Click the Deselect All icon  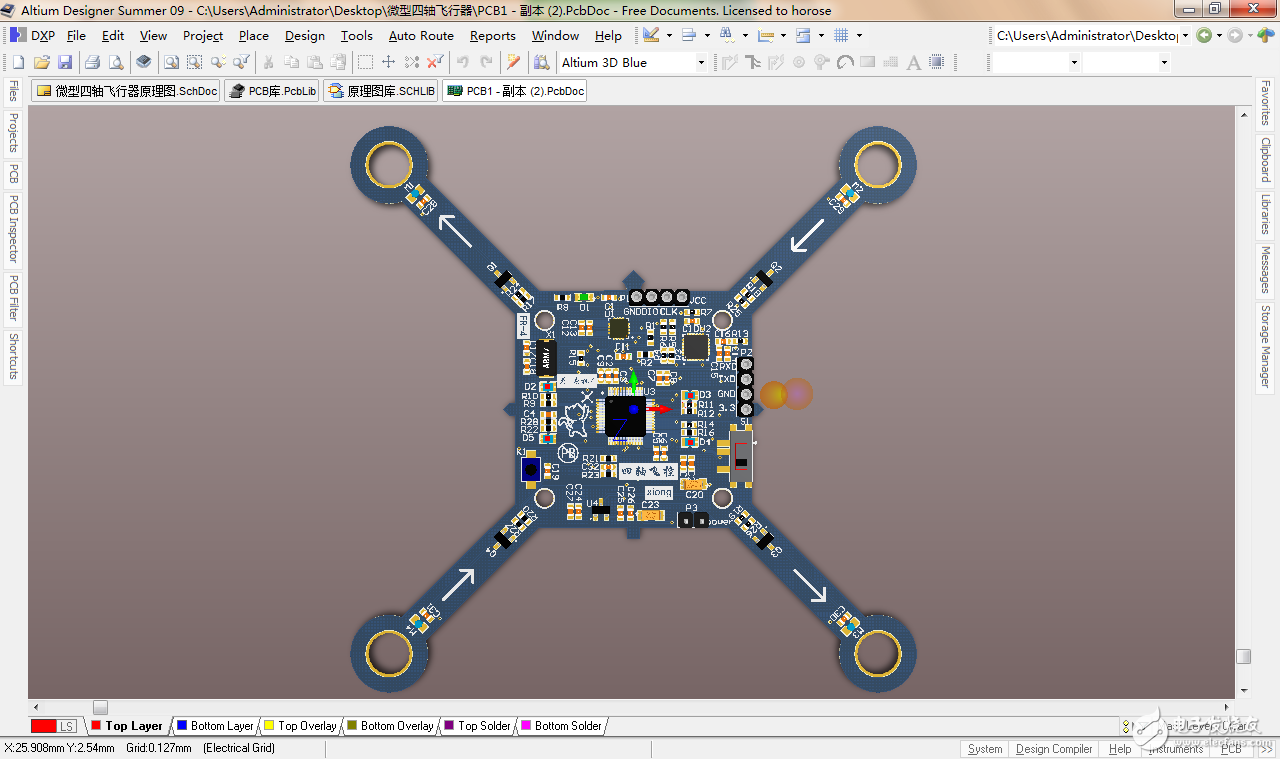[412, 62]
